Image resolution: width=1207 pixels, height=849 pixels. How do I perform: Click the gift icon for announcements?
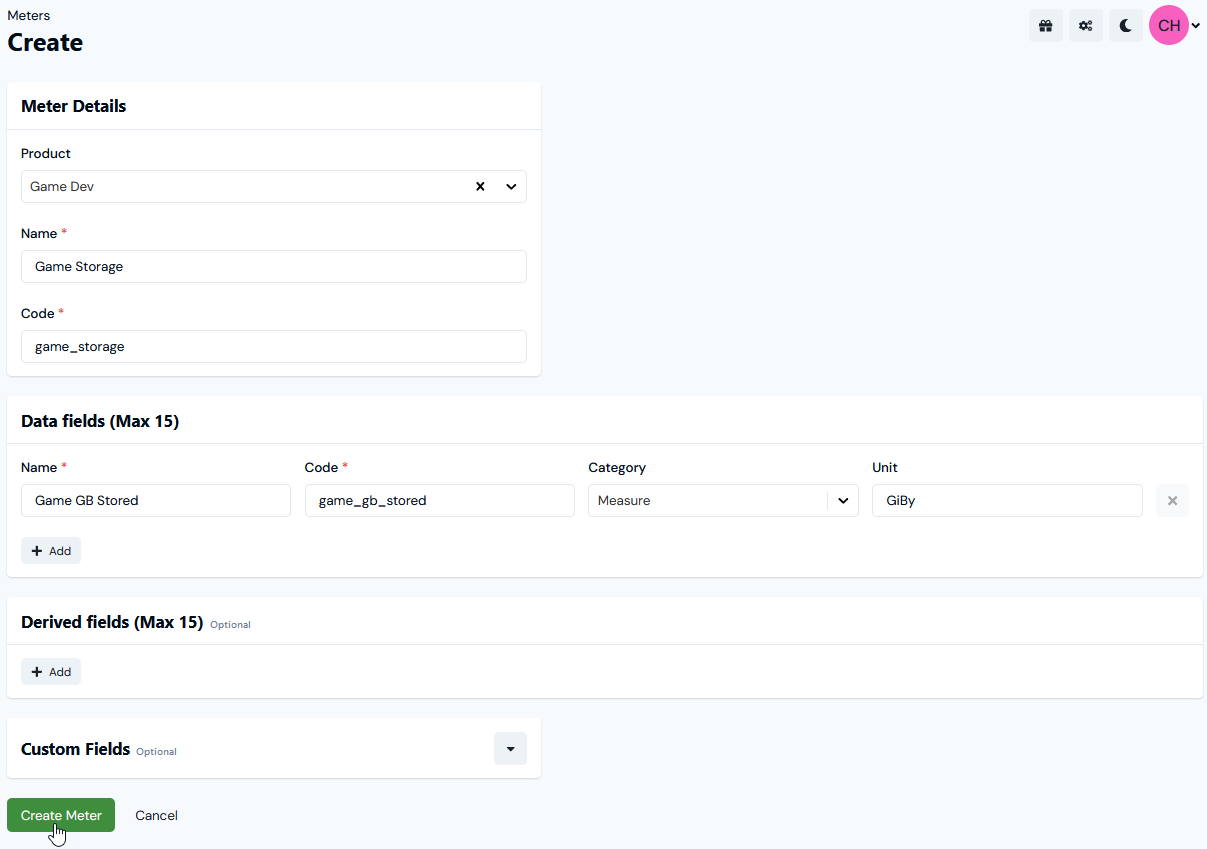(x=1045, y=25)
